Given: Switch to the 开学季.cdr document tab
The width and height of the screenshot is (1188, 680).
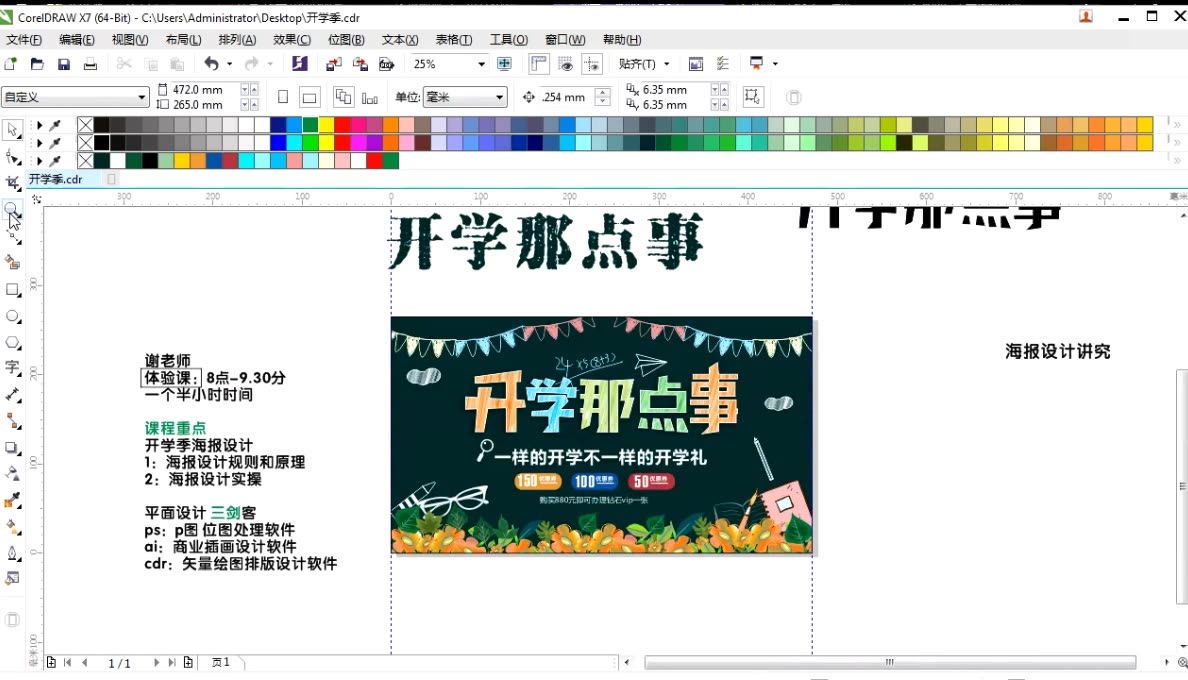Looking at the screenshot, I should 55,178.
